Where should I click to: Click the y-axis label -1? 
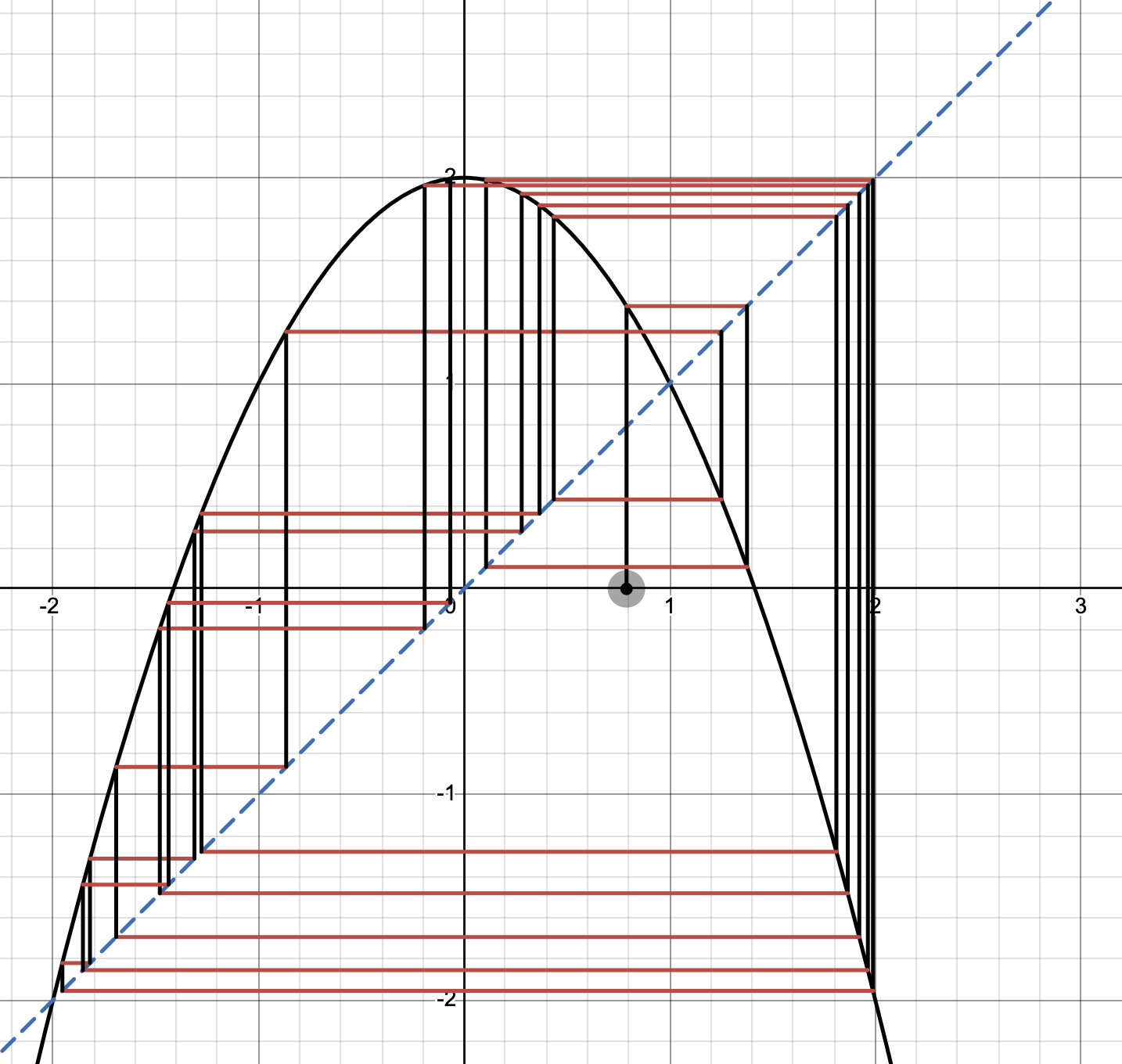[x=445, y=793]
